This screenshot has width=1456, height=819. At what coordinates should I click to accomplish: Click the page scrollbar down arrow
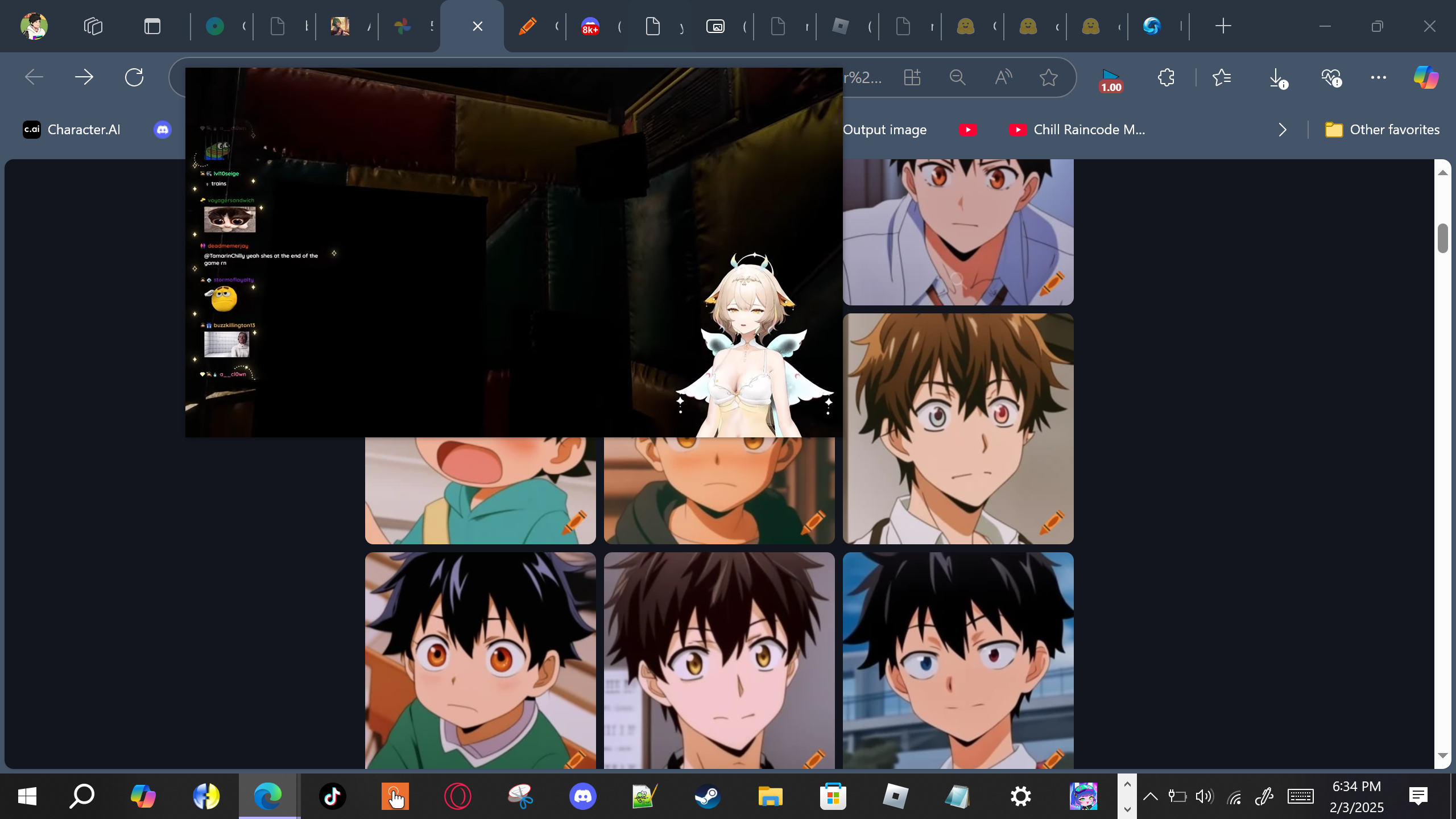[1443, 756]
